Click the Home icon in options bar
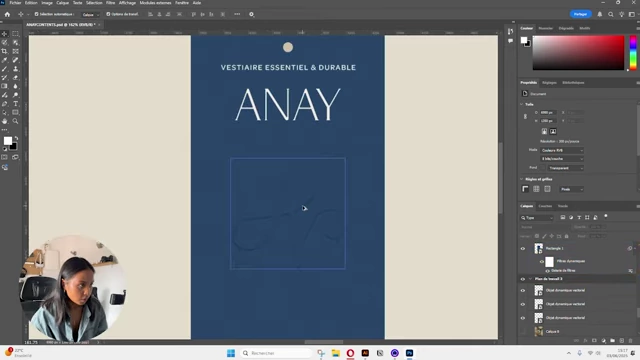Viewport: 640px width, 360px height. [7, 14]
